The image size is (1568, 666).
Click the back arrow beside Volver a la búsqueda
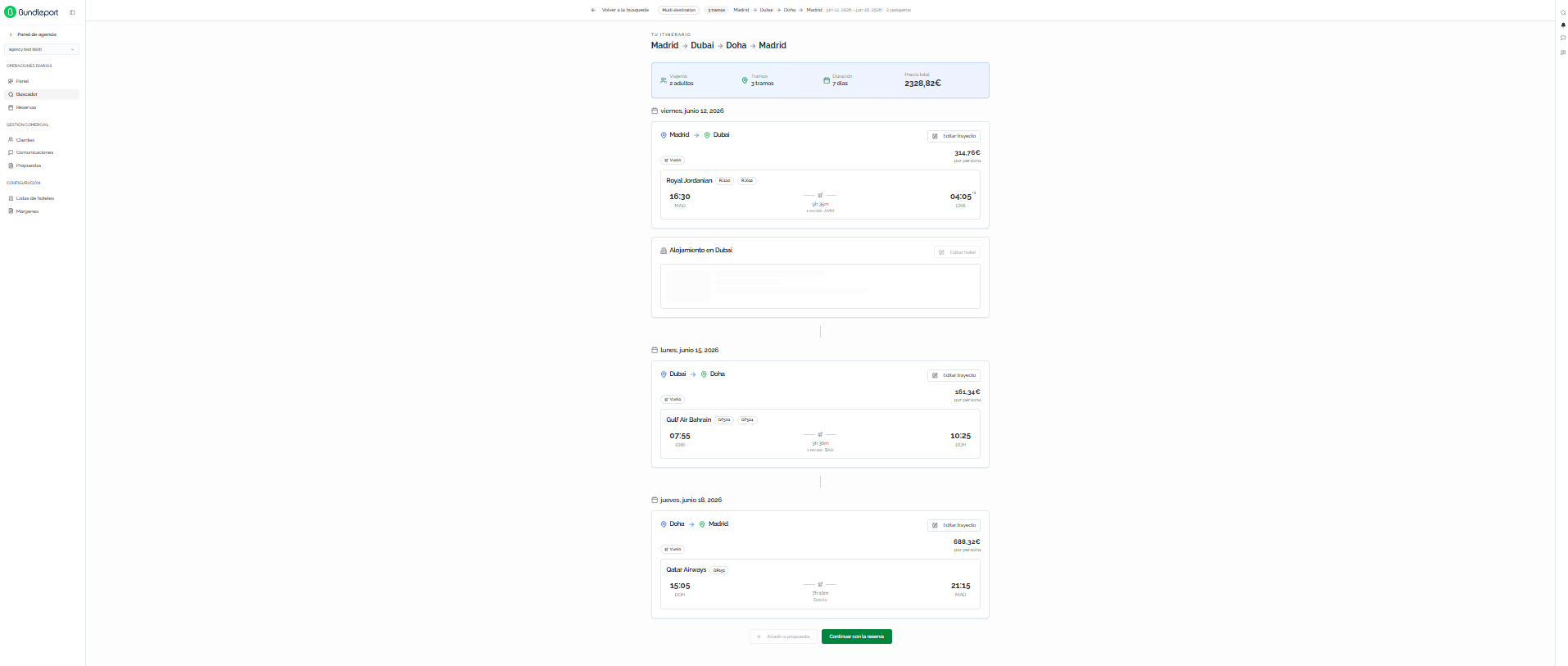pyautogui.click(x=593, y=10)
